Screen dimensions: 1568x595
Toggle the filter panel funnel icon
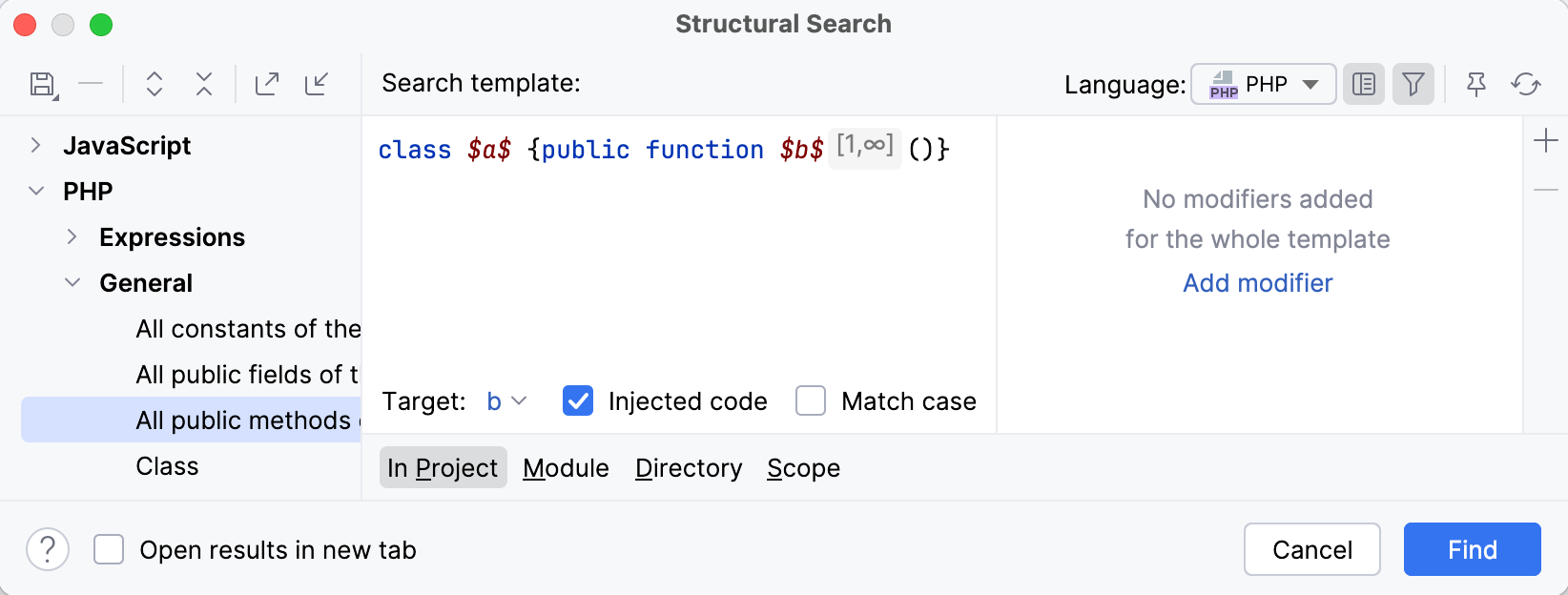click(x=1413, y=84)
